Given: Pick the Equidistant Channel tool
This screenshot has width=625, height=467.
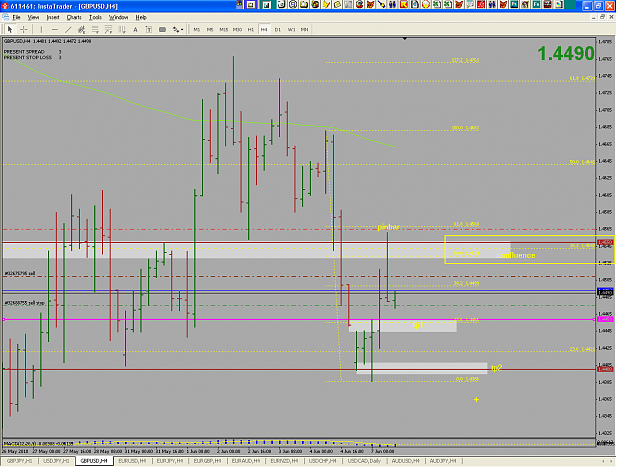Looking at the screenshot, I should [82, 29].
